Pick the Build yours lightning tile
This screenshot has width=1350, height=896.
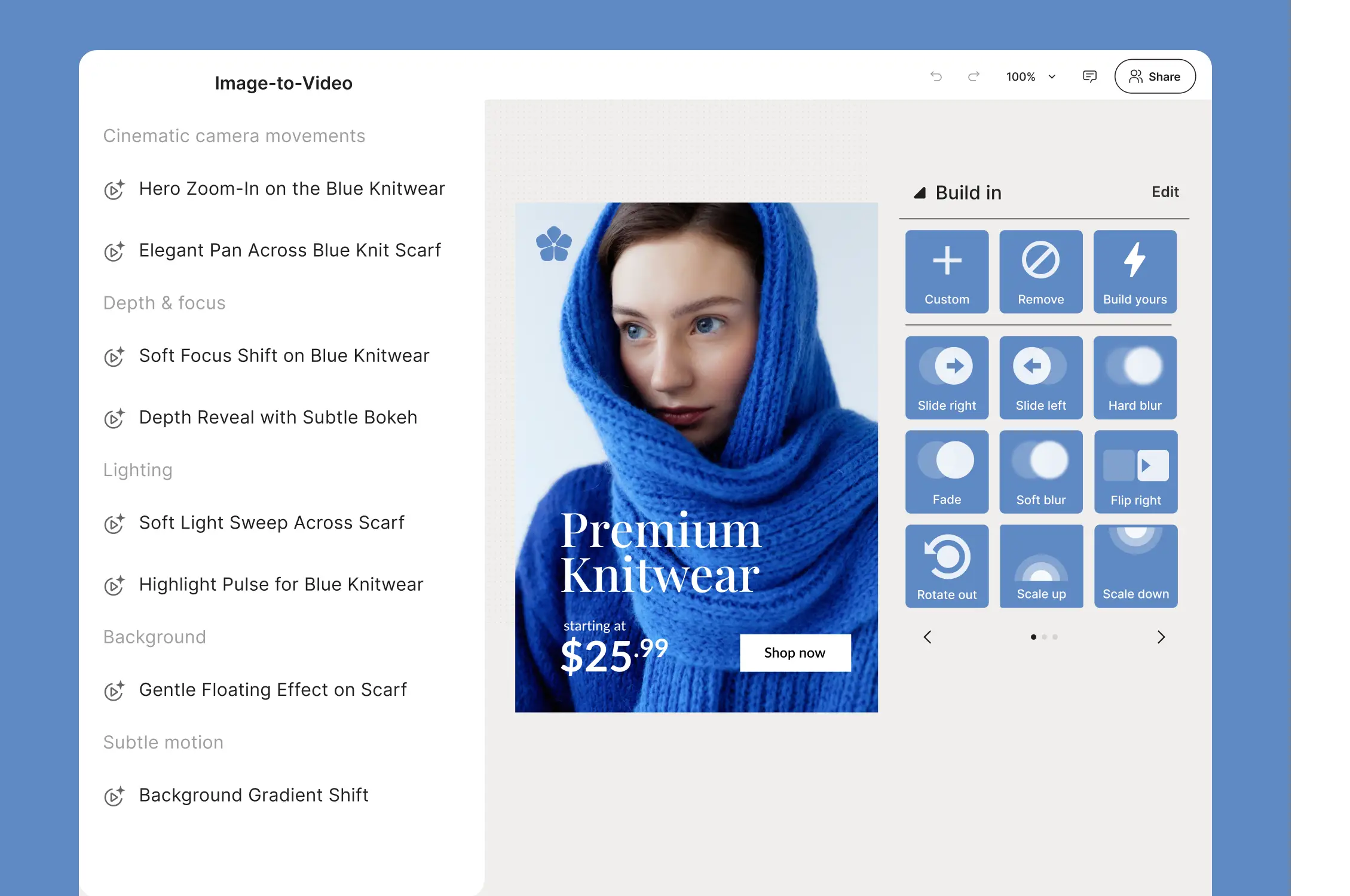tap(1134, 272)
